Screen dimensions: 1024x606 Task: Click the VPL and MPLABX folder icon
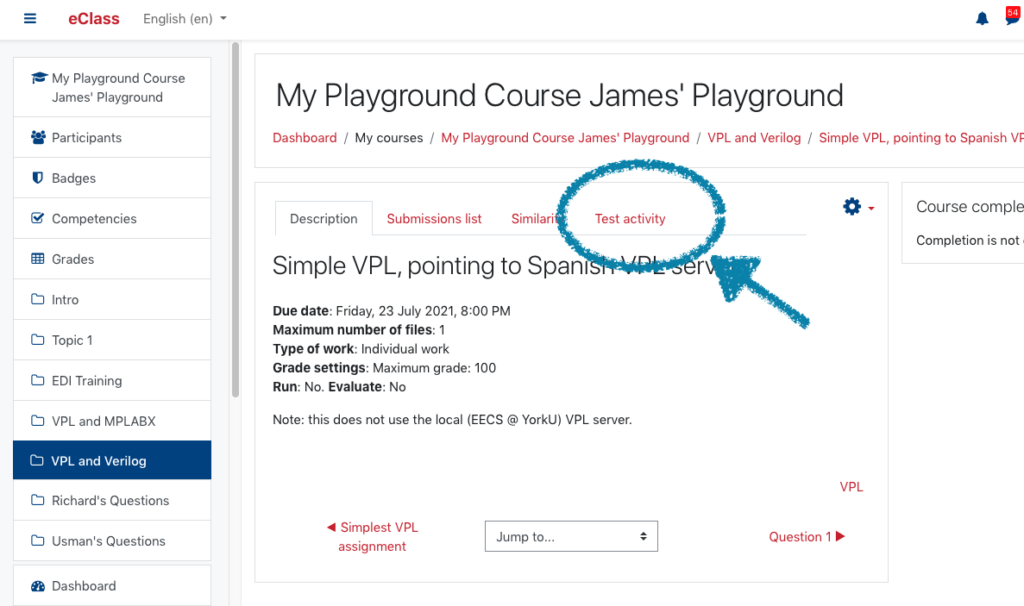pos(38,421)
